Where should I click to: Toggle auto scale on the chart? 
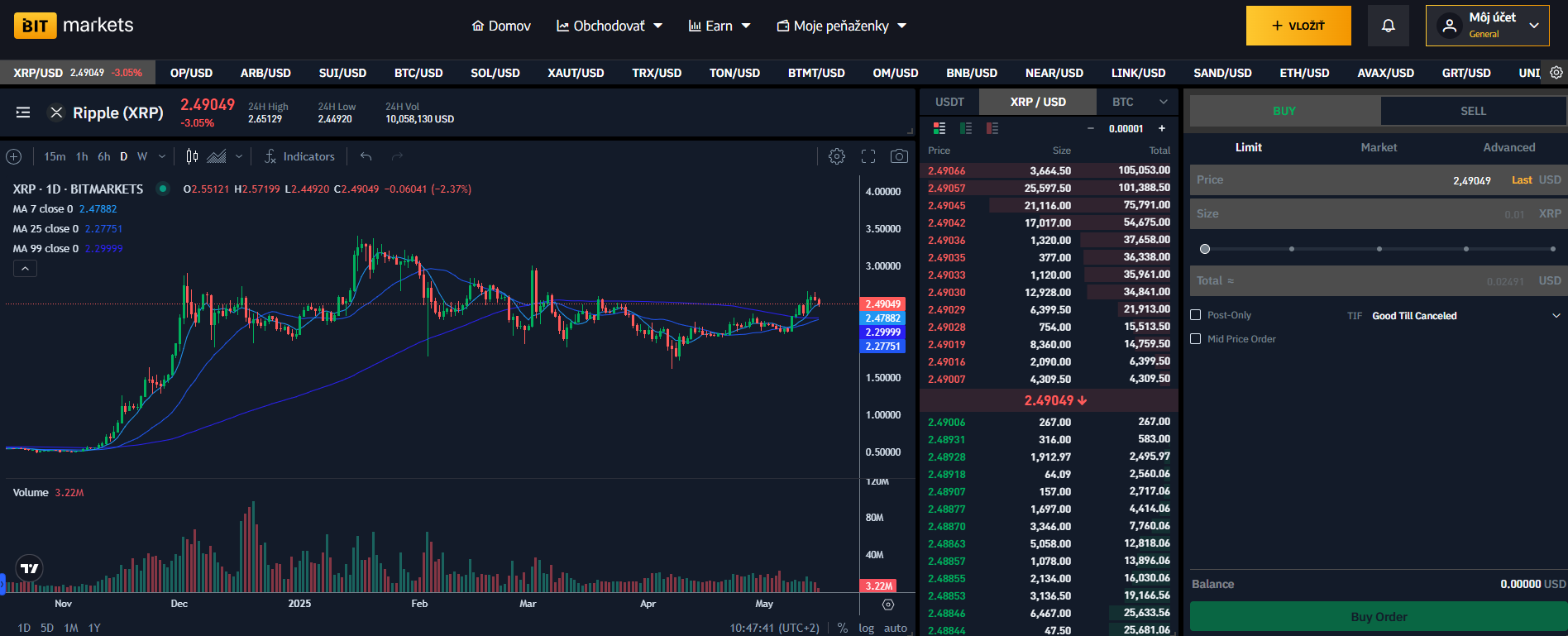click(895, 628)
